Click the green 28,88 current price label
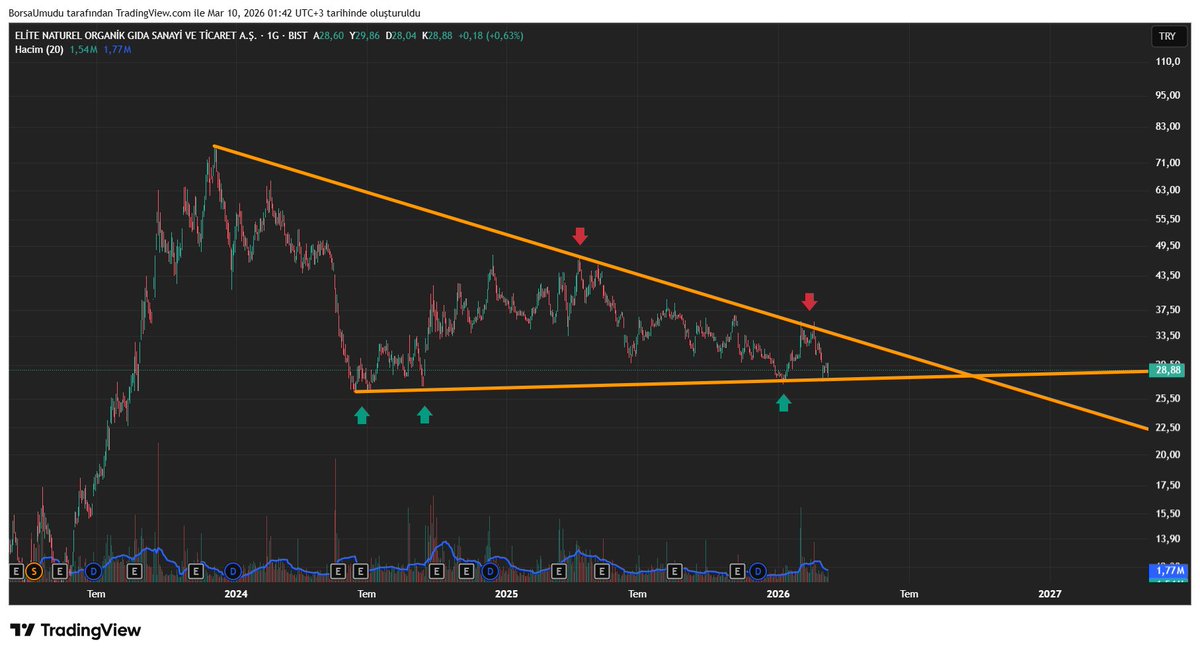Image resolution: width=1200 pixels, height=655 pixels. pyautogui.click(x=1167, y=370)
